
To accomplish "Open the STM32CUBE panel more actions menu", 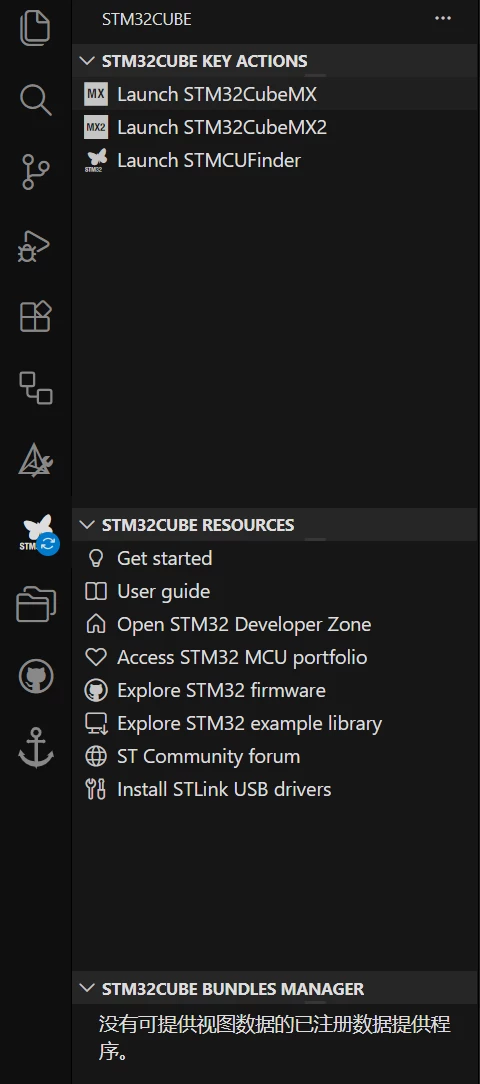I will click(x=443, y=19).
